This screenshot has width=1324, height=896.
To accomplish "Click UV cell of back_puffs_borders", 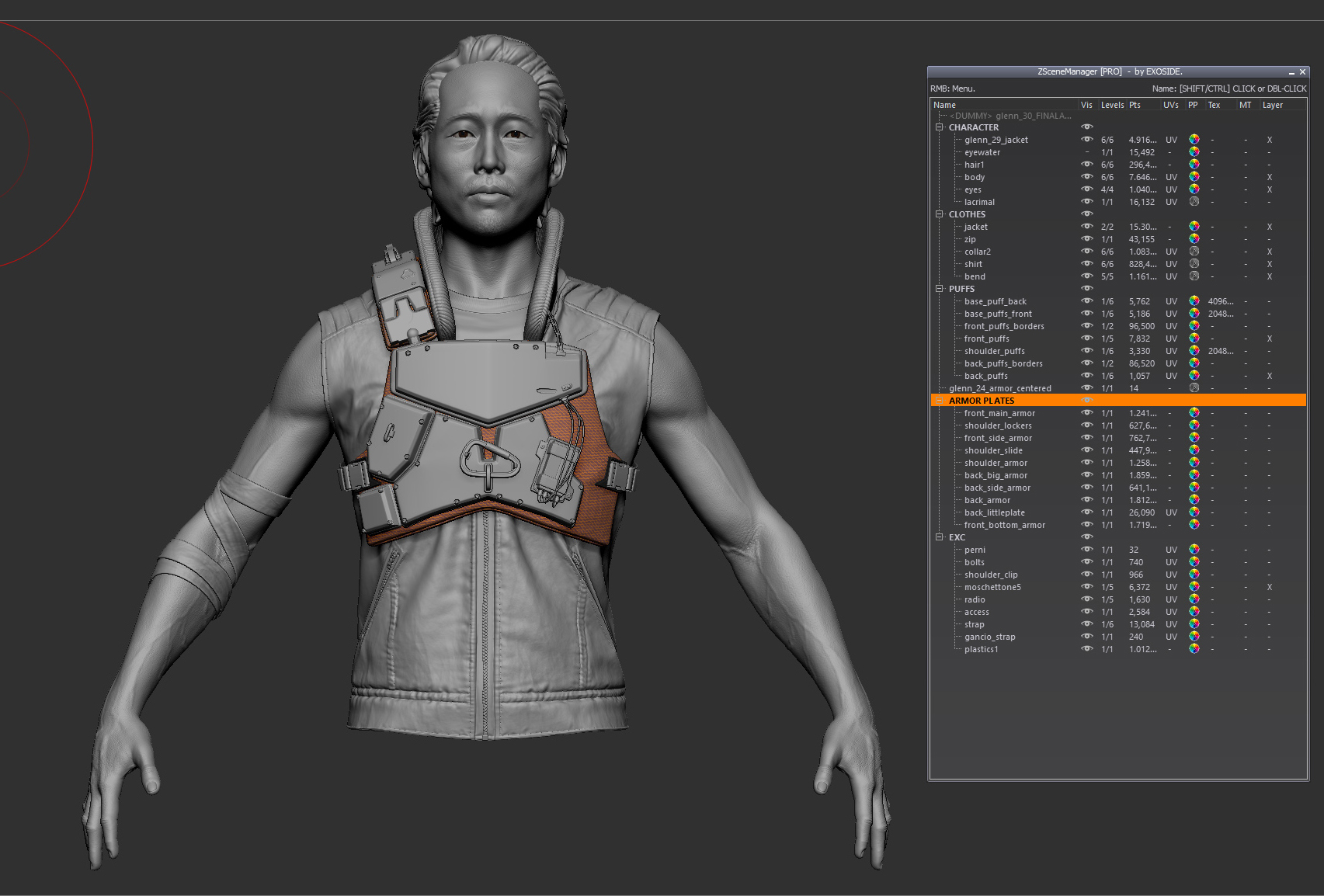I will (x=1172, y=363).
